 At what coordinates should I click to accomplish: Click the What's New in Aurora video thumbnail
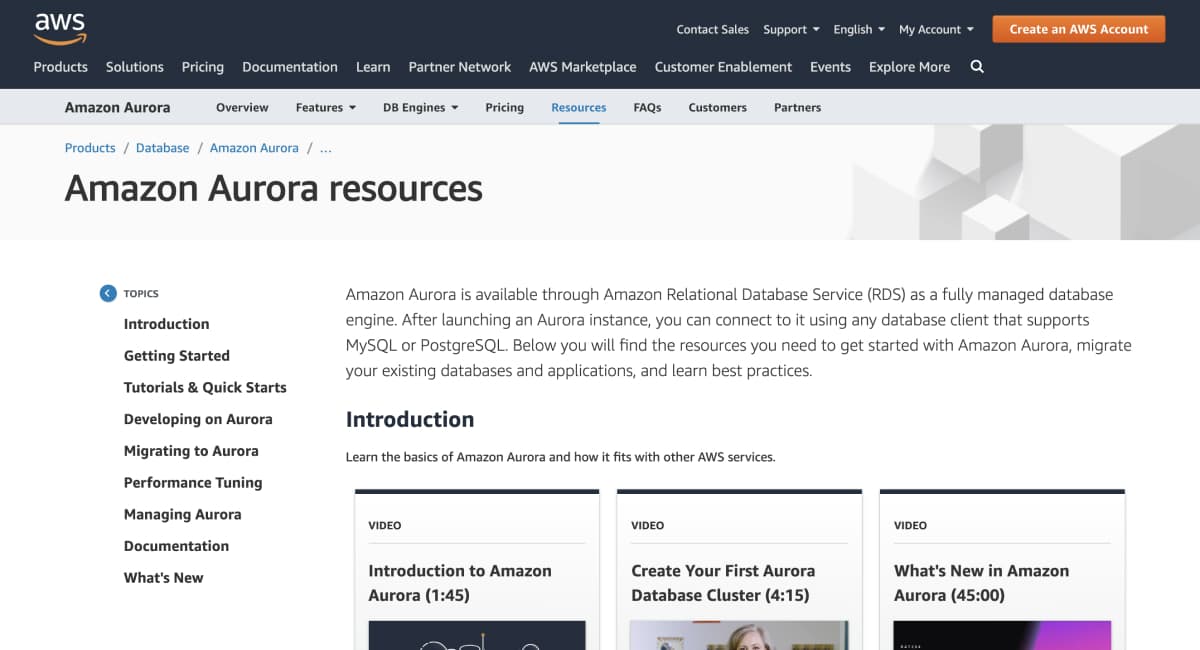point(1002,635)
